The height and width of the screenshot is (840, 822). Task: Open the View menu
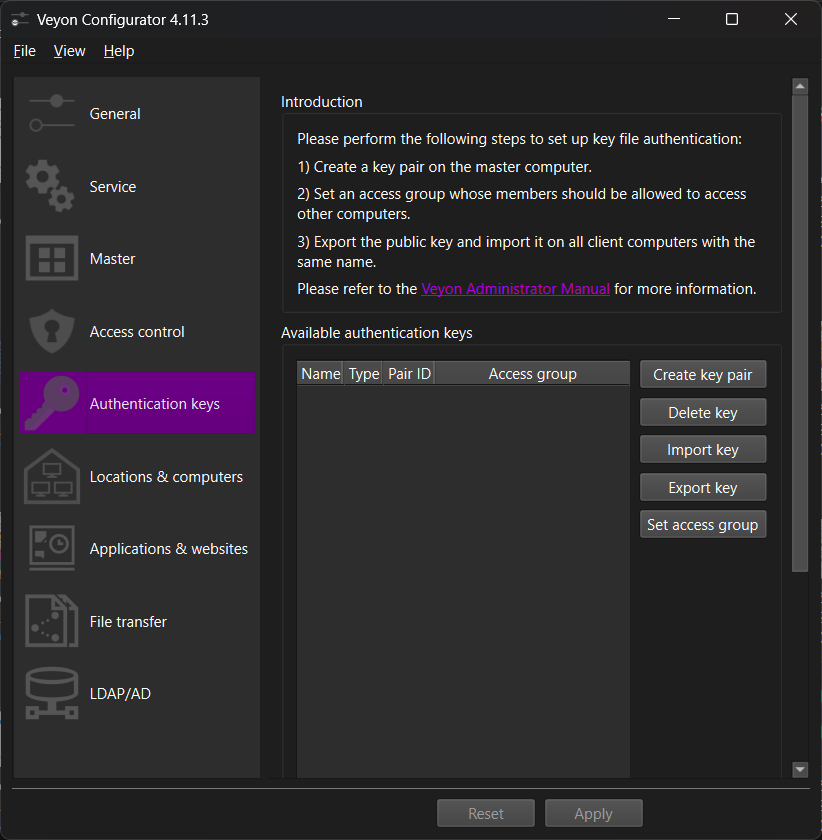tap(70, 51)
